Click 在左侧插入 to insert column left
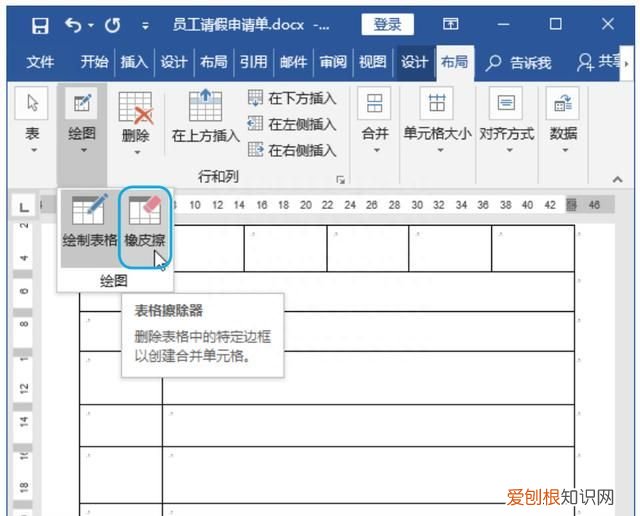640x516 pixels. coord(292,124)
